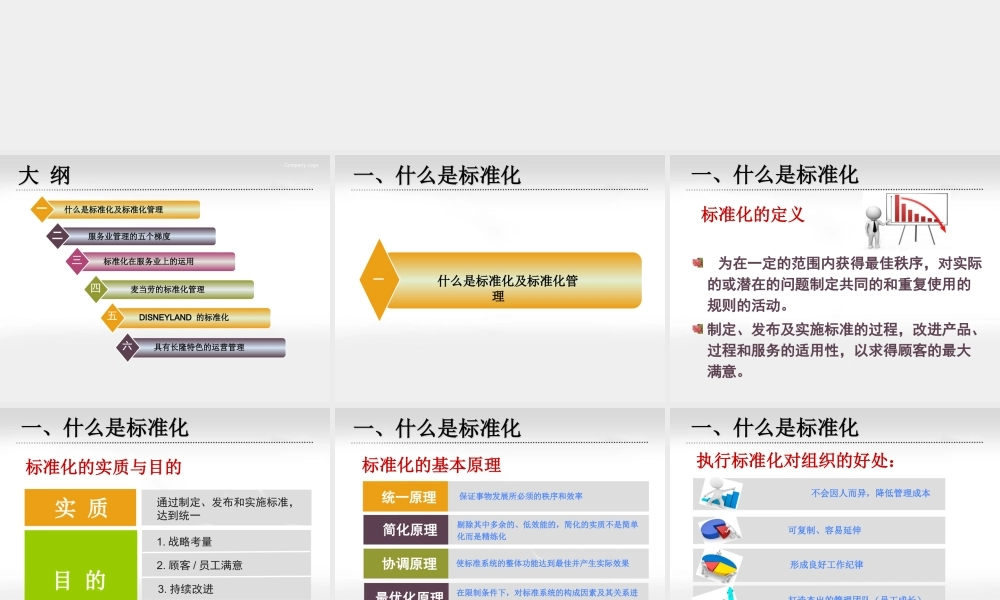The width and height of the screenshot is (1000, 600).
Task: Click the large orange diamond on the banner slide
Action: click(x=379, y=279)
